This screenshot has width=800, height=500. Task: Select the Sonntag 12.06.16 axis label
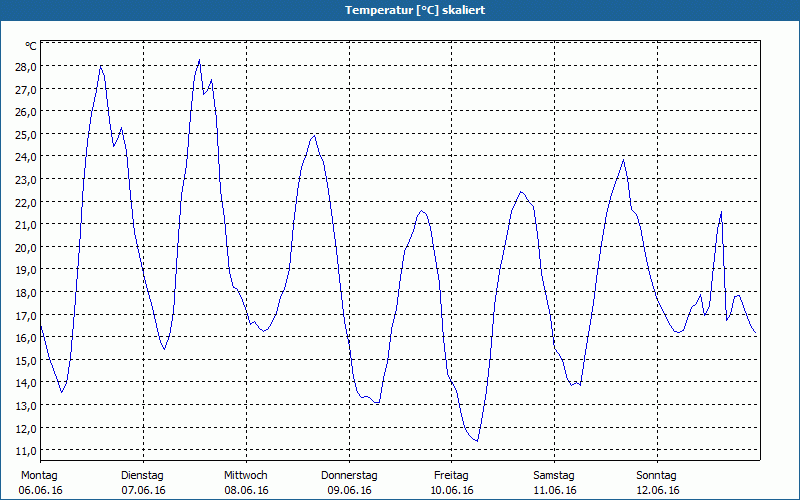[657, 483]
